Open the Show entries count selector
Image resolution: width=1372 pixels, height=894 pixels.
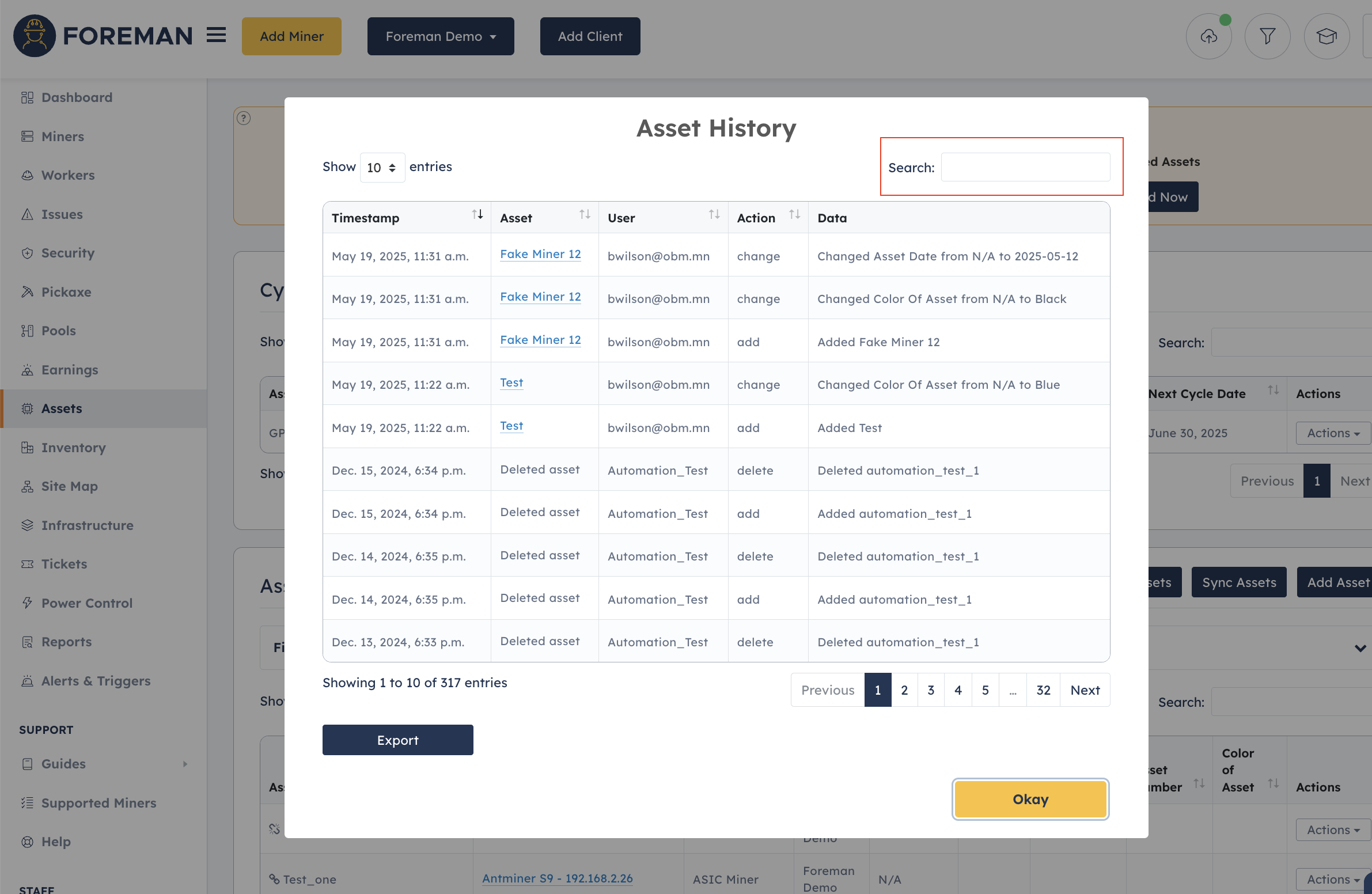[x=382, y=167]
